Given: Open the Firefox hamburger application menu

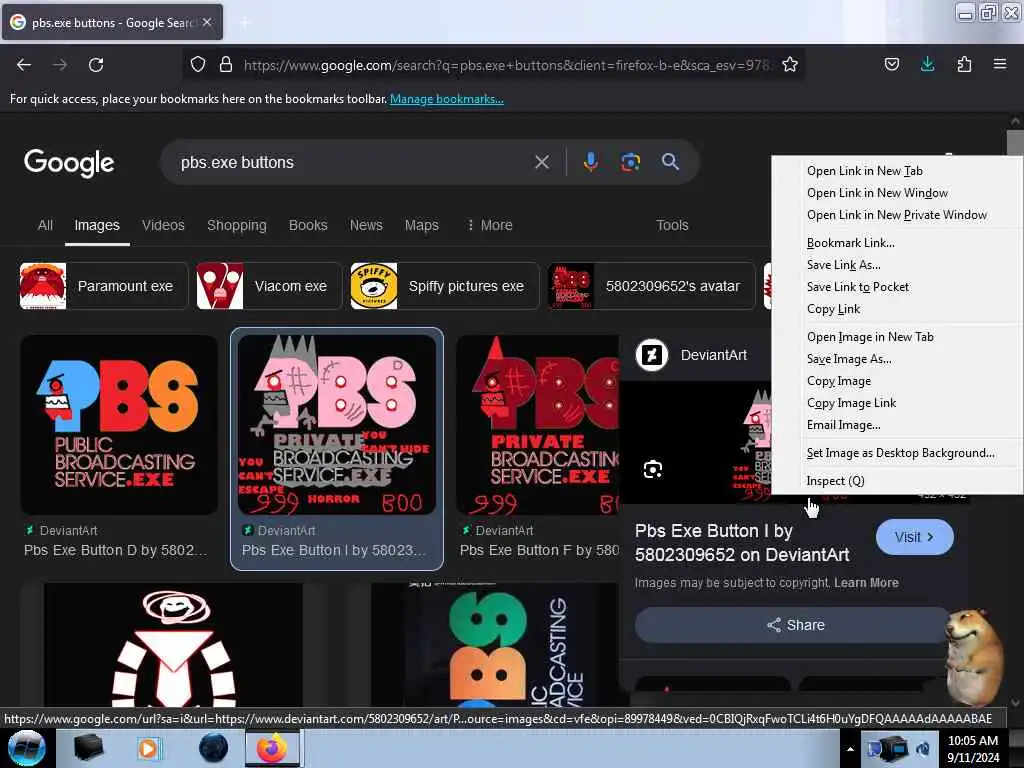Looking at the screenshot, I should [x=1000, y=64].
